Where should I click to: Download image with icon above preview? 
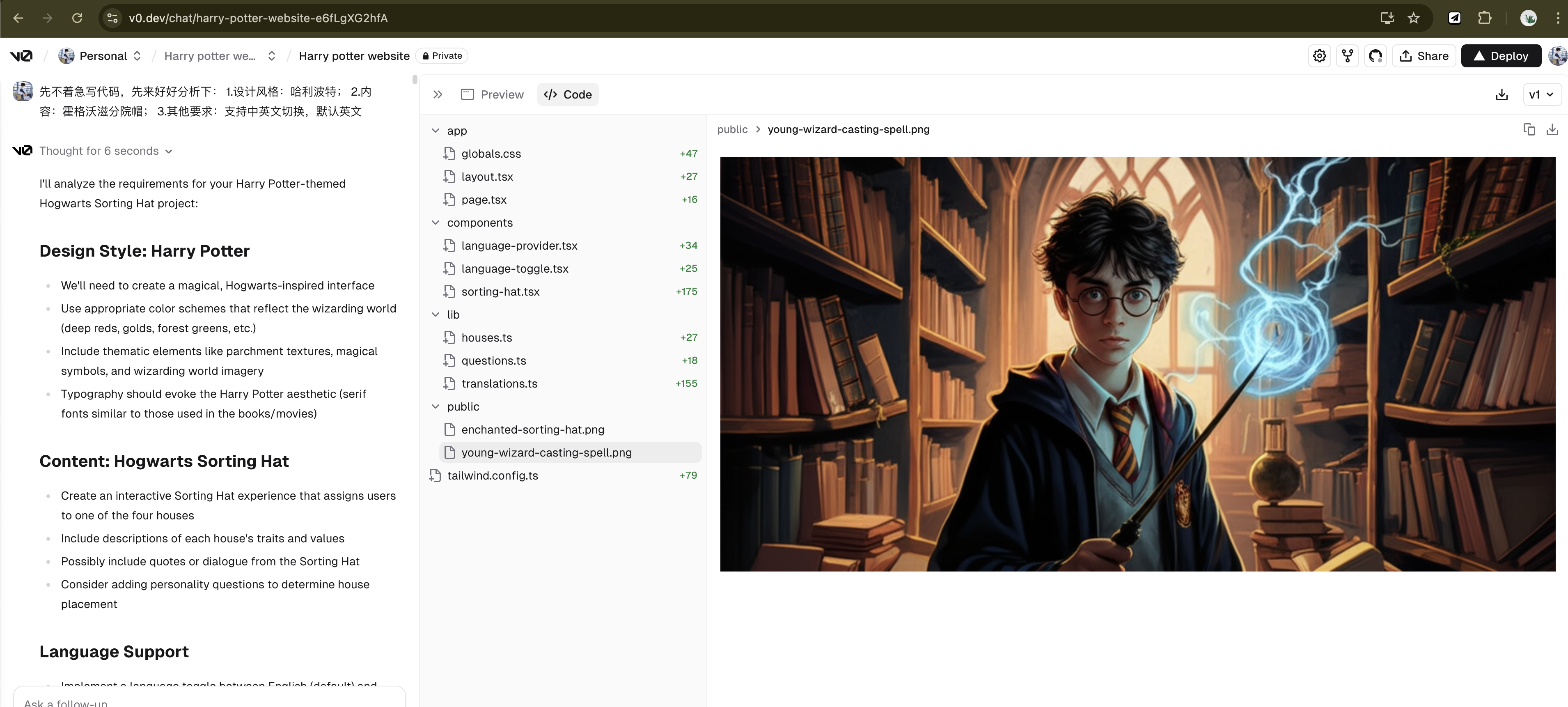coord(1552,129)
